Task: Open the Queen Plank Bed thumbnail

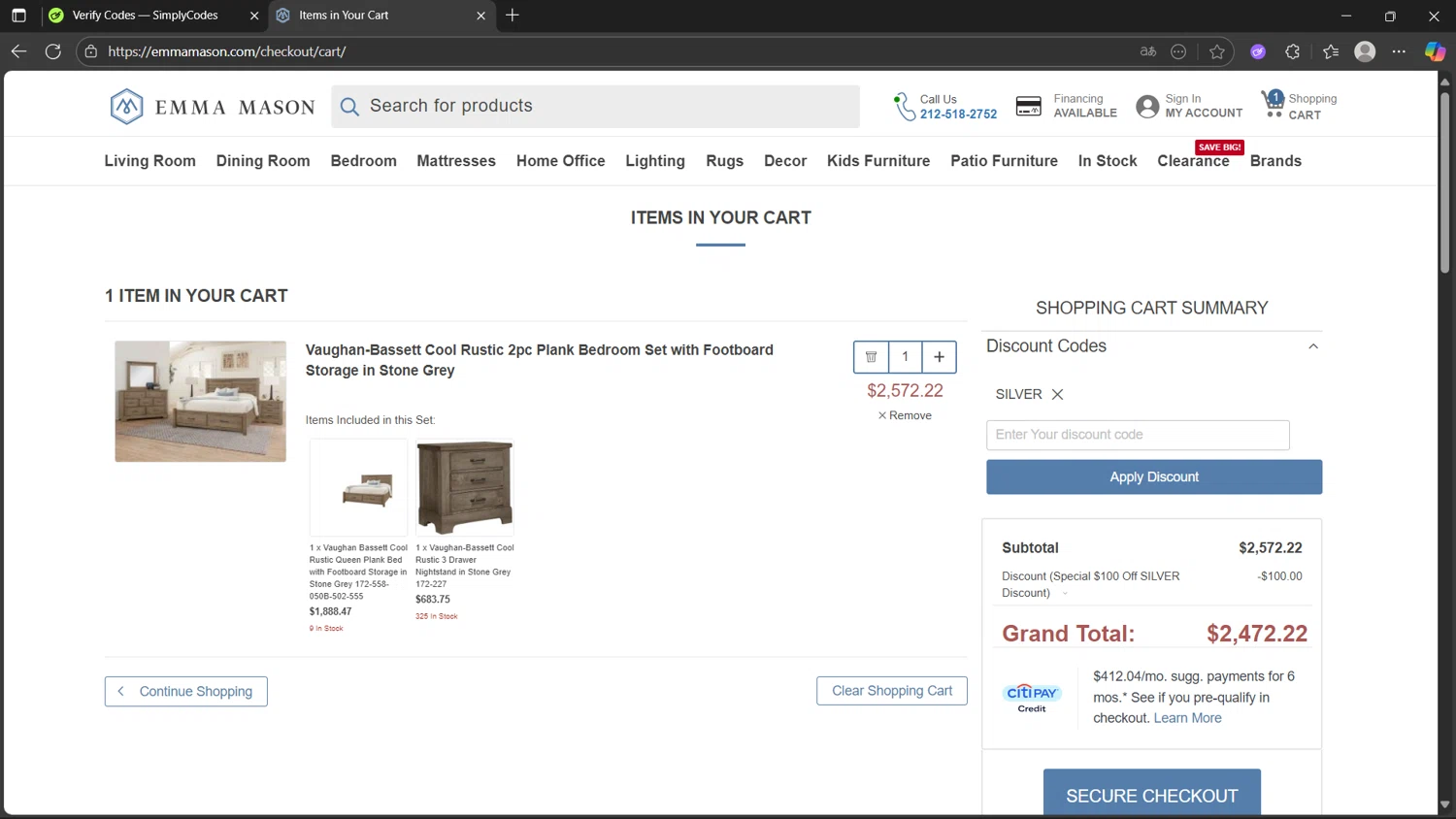Action: click(x=359, y=487)
